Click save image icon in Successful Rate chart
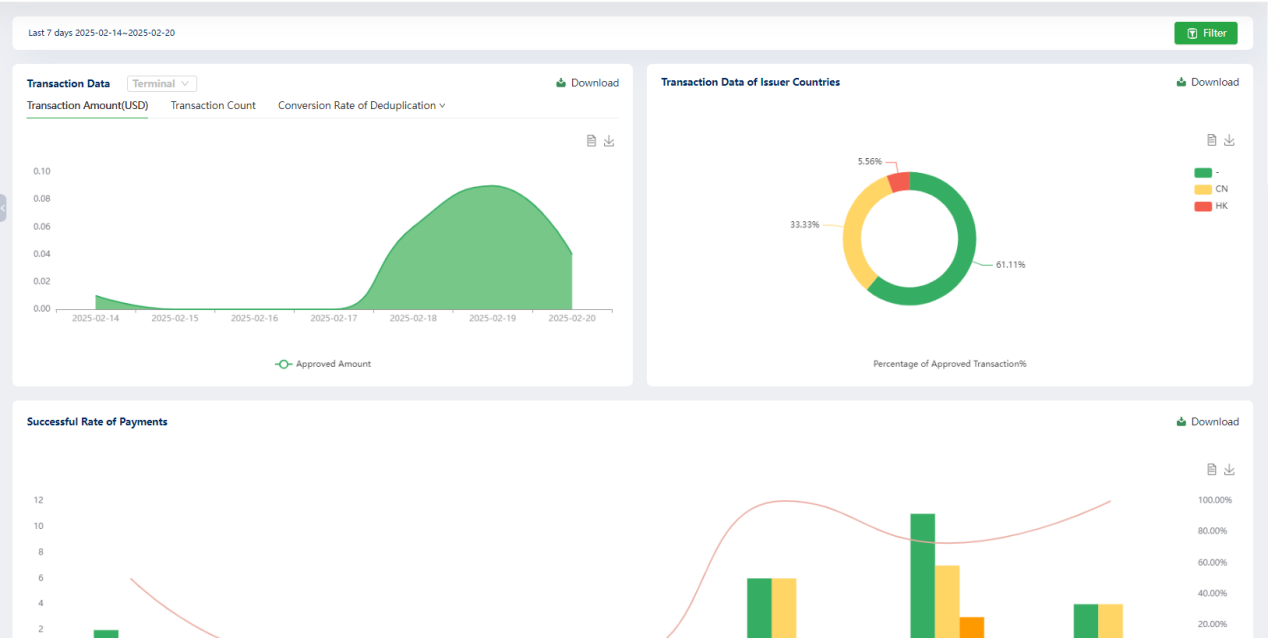The image size is (1268, 638). [x=1230, y=469]
